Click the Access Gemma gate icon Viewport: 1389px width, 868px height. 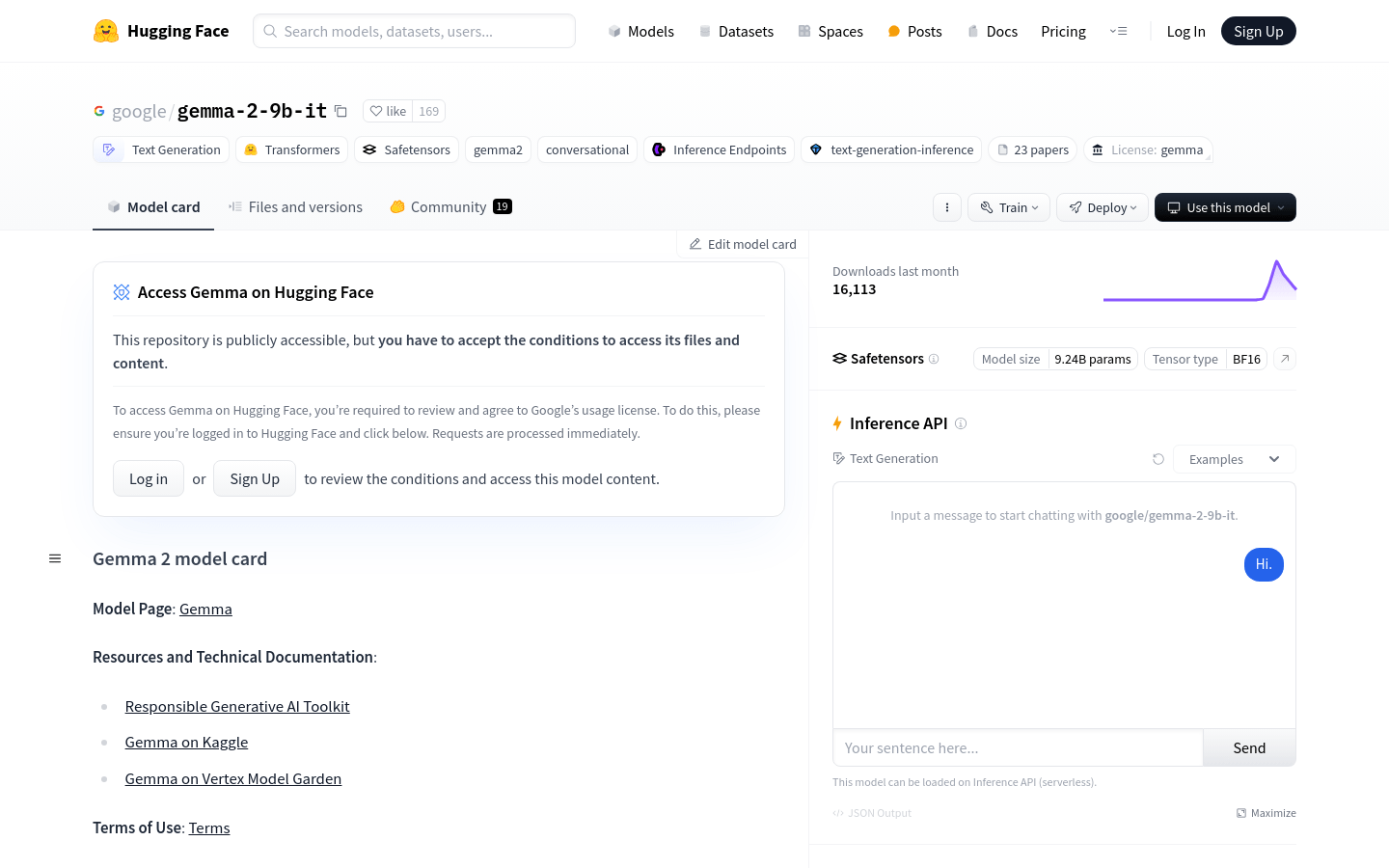[x=122, y=292]
